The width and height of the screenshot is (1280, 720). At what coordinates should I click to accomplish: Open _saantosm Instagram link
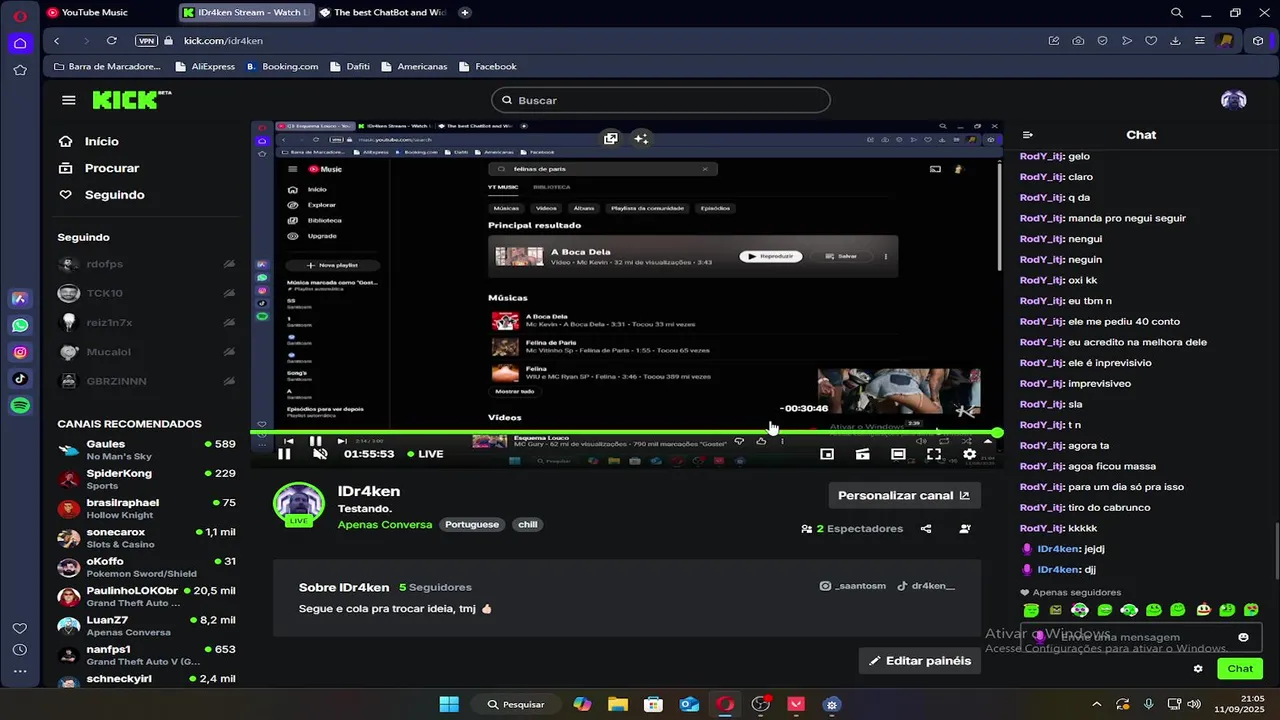coord(853,586)
